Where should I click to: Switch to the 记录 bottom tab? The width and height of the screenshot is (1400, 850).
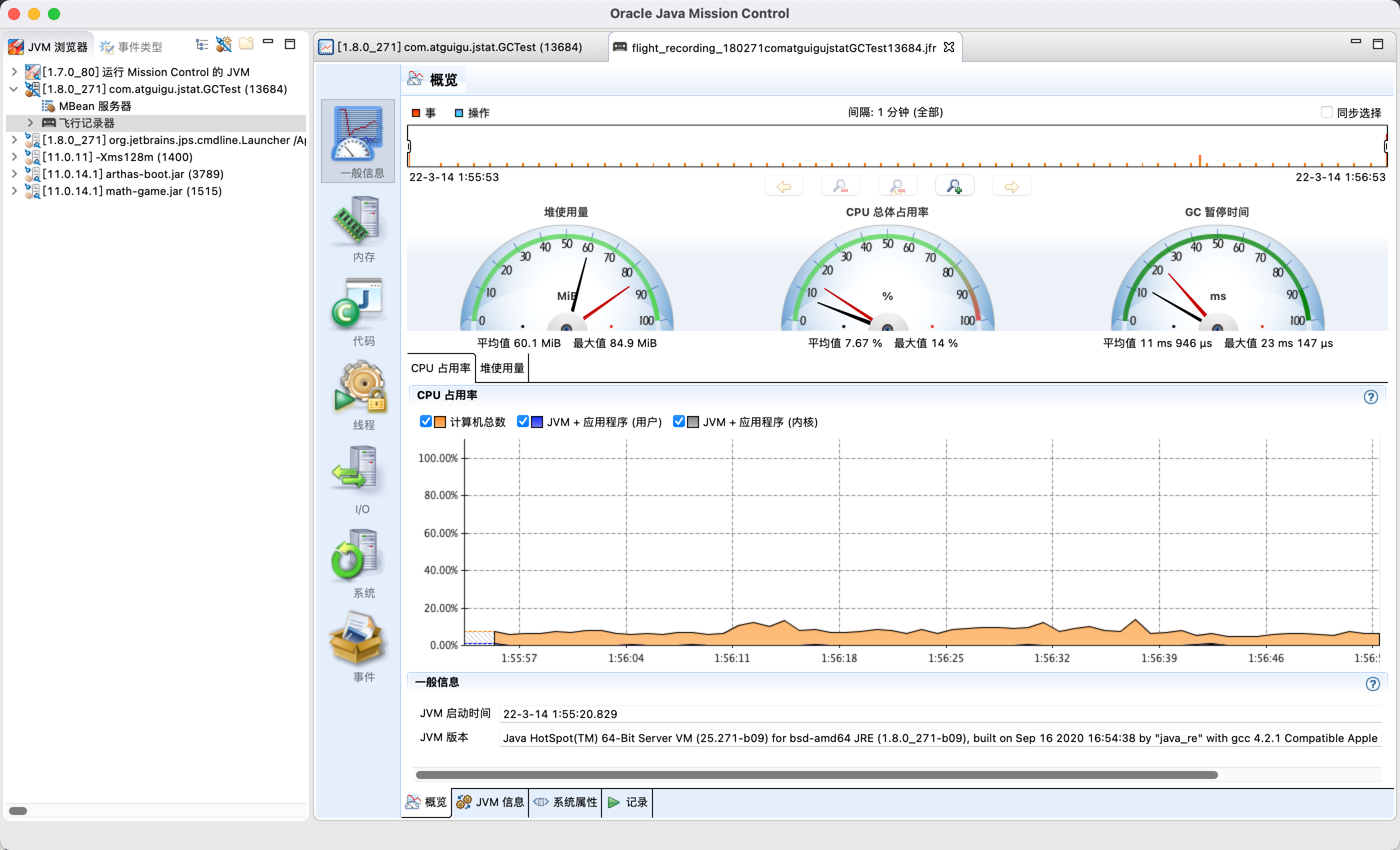click(x=627, y=801)
